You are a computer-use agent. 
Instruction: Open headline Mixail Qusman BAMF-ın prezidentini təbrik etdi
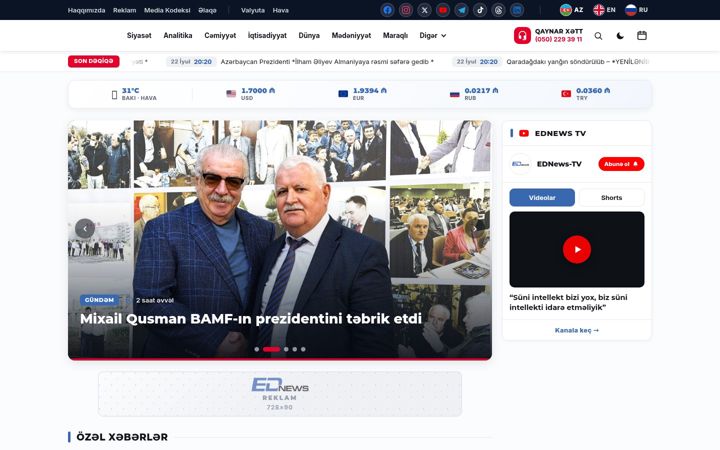coord(251,319)
